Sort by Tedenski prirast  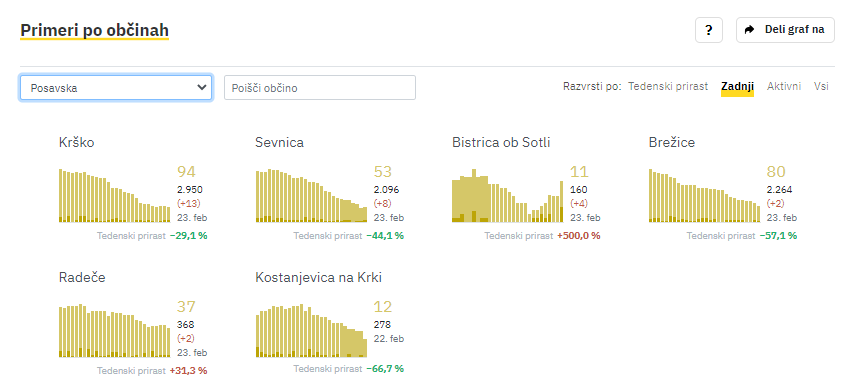pyautogui.click(x=668, y=86)
